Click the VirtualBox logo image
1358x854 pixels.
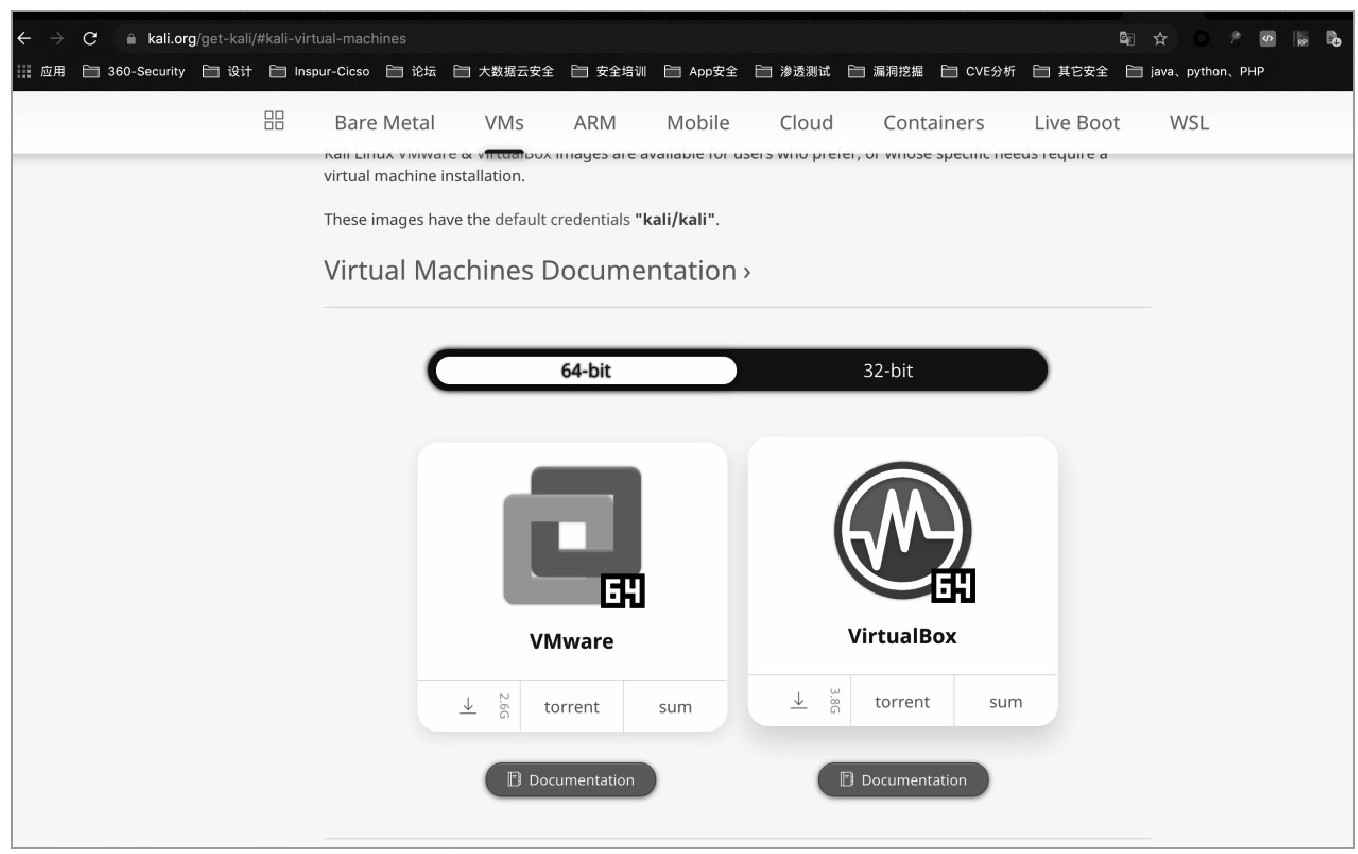click(x=904, y=531)
